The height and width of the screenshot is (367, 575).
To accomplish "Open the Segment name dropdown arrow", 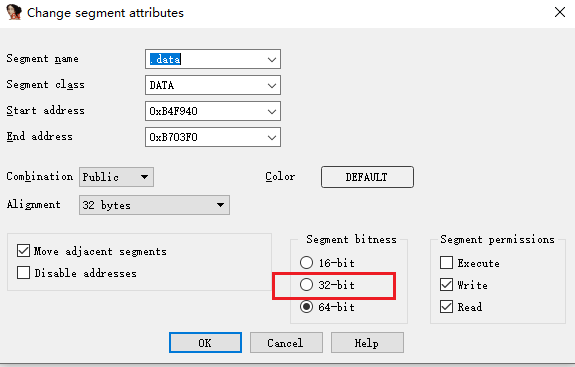I will tap(272, 59).
